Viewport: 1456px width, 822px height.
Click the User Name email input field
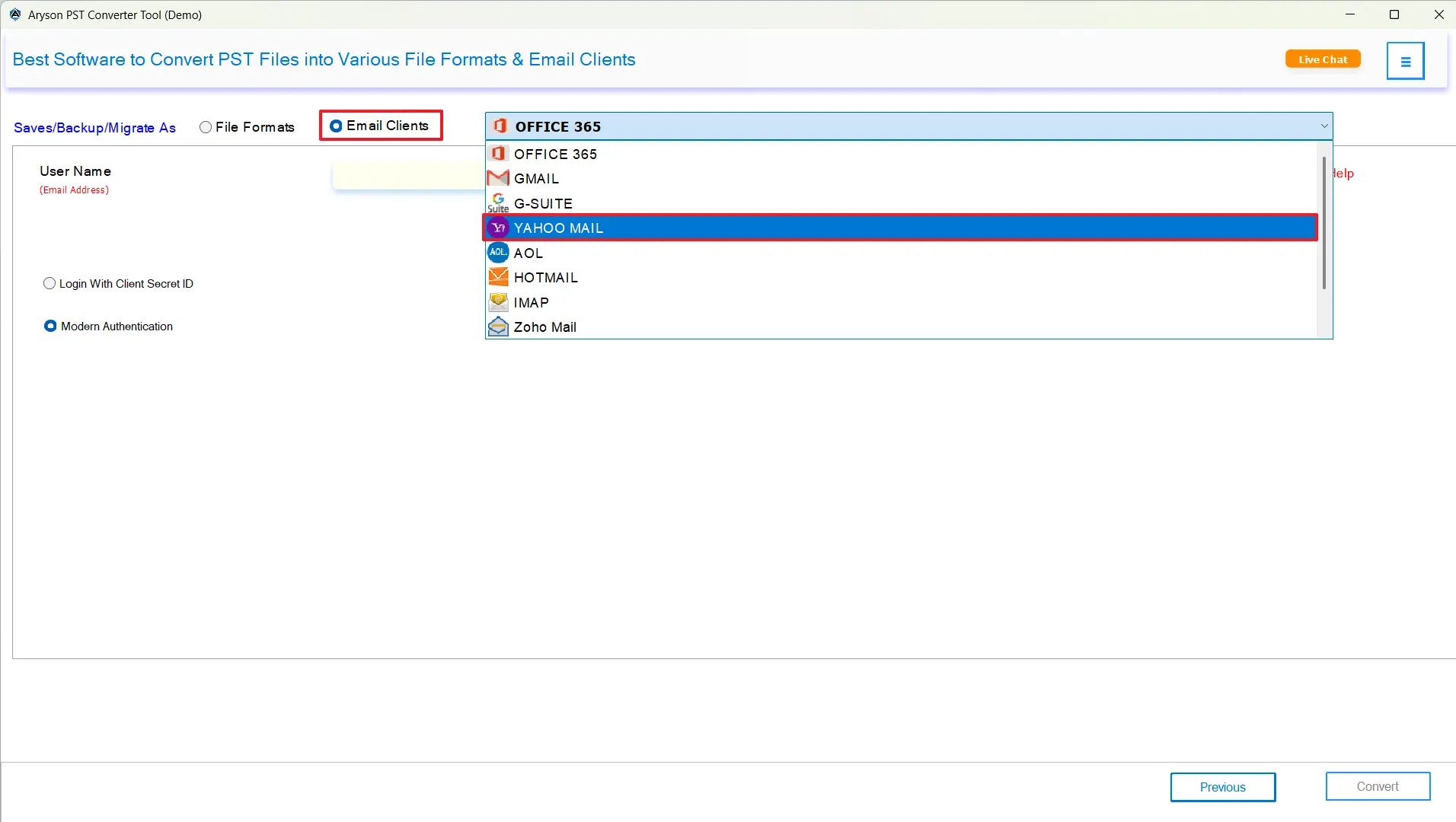pos(409,176)
